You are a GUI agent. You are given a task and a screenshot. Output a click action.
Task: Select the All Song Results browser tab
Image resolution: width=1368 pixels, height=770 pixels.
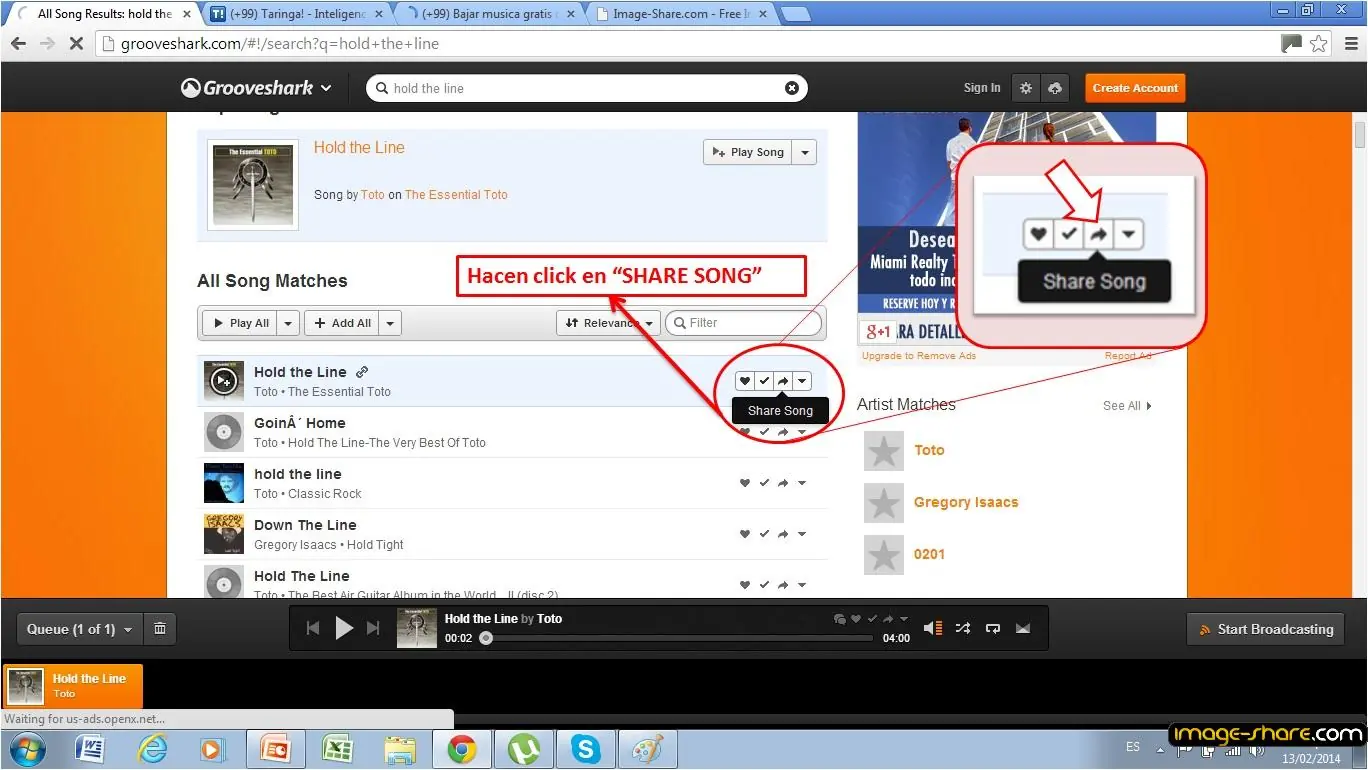105,14
